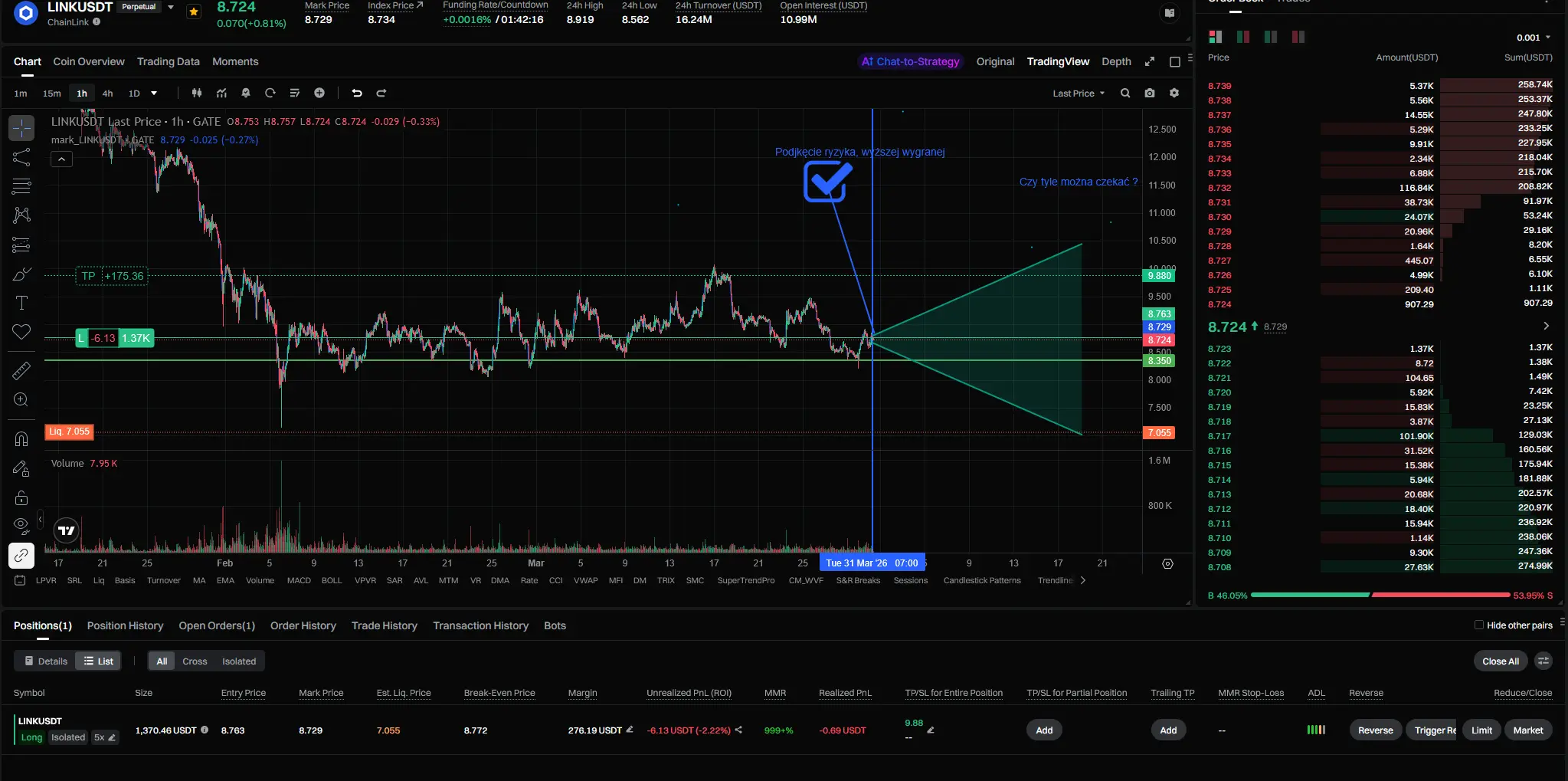
Task: Toggle hide all drawings eye icon
Action: 21,526
